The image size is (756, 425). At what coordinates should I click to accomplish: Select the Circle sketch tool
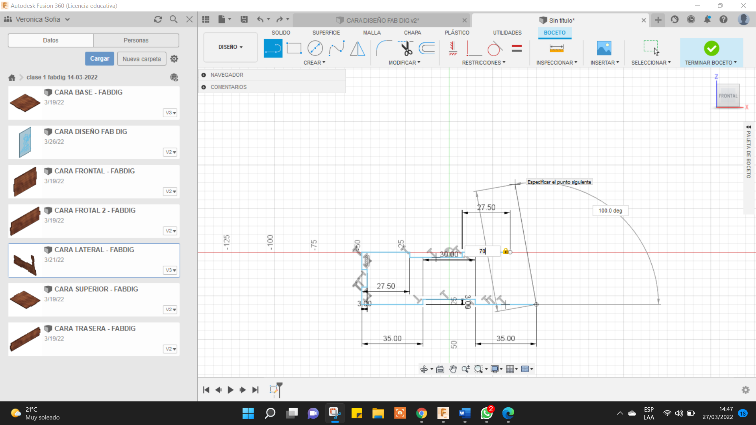[315, 49]
